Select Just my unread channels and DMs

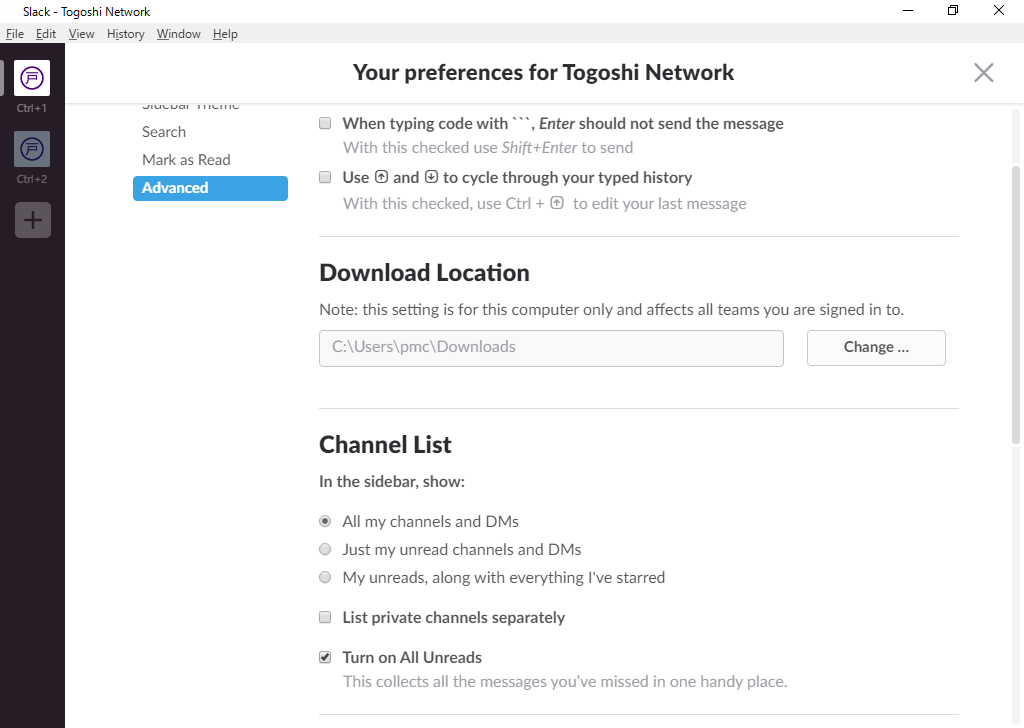325,550
